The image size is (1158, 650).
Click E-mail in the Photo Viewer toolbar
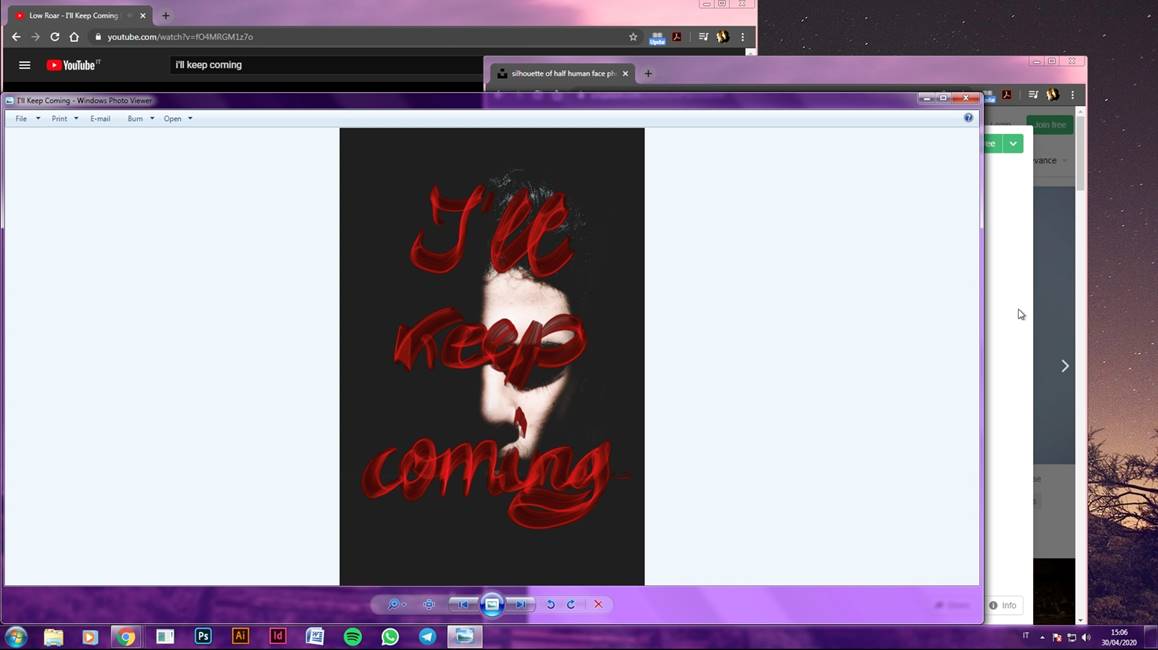click(100, 119)
